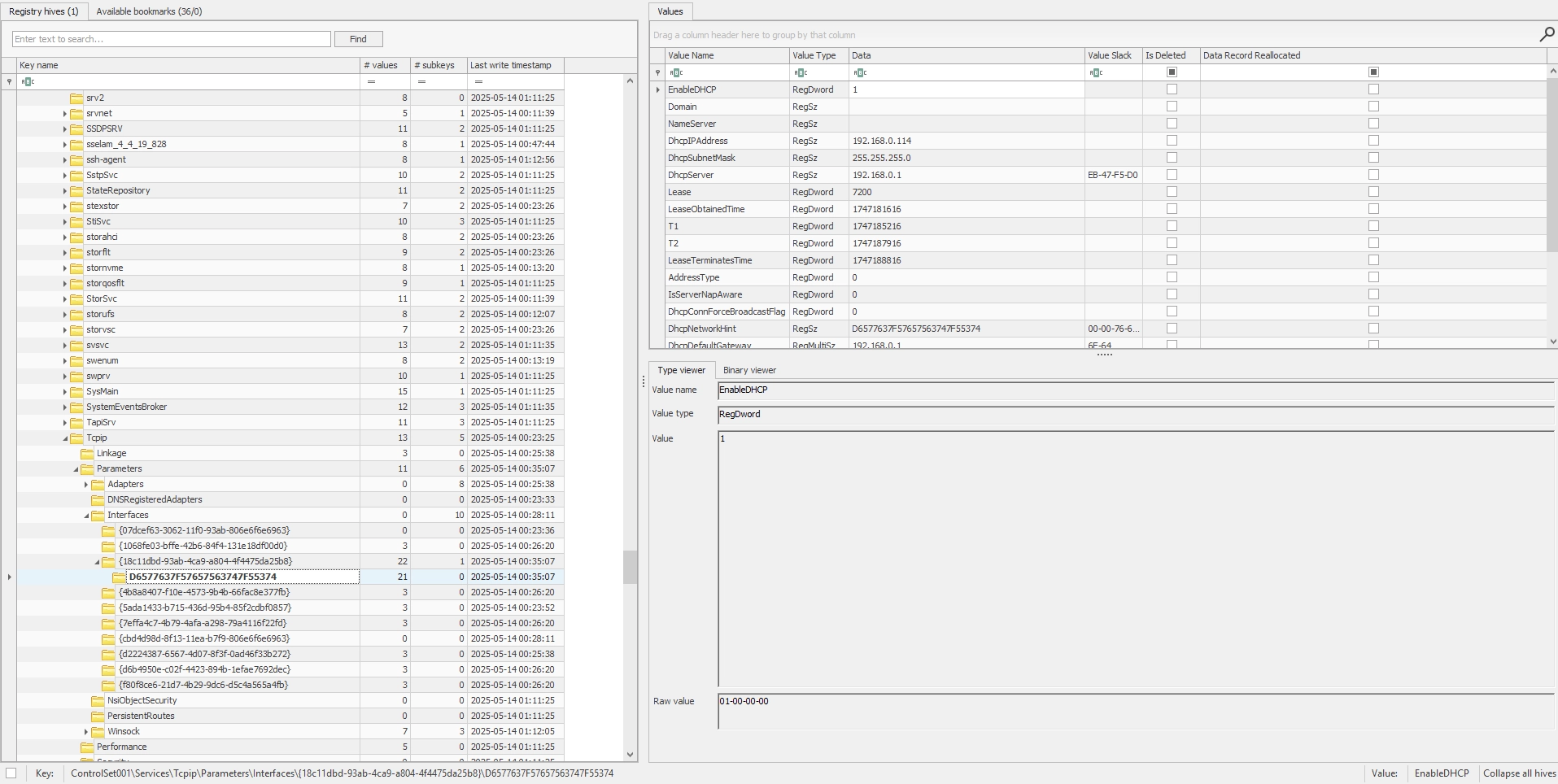This screenshot has height=784, width=1558.
Task: Click the Value Slack column filter icon
Action: point(1096,72)
